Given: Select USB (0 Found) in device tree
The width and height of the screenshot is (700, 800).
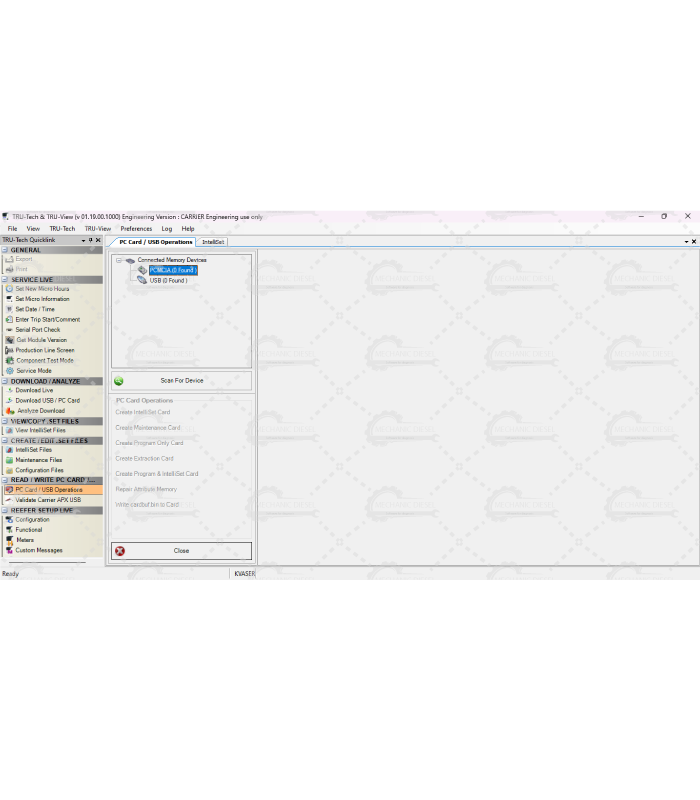Looking at the screenshot, I should 168,281.
